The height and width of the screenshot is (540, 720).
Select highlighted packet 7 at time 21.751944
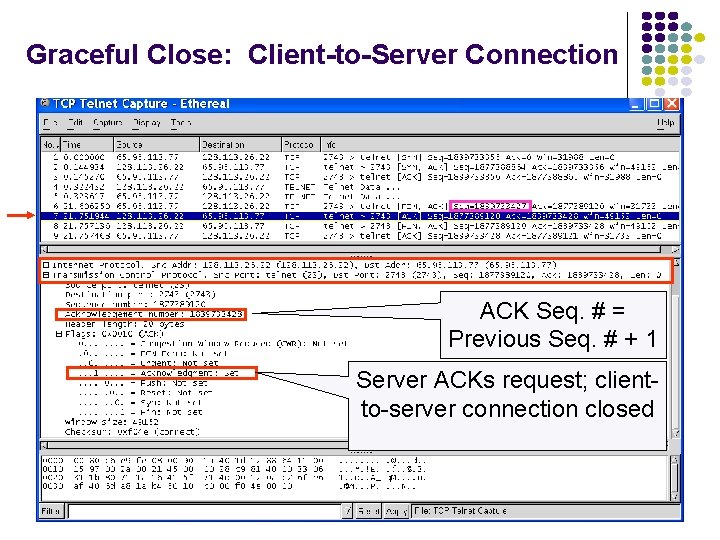pyautogui.click(x=360, y=216)
